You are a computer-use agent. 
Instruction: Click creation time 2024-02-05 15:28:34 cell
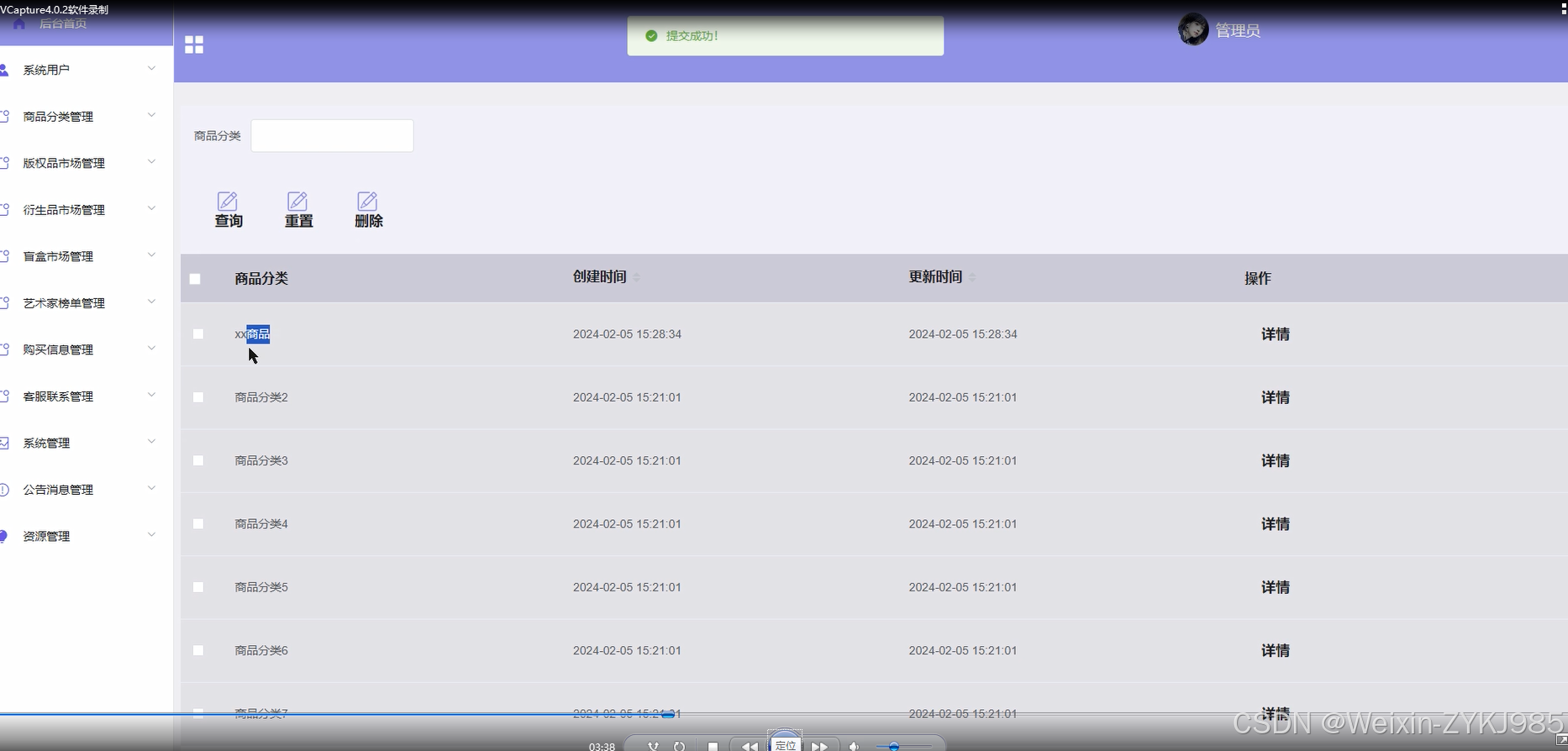tap(627, 334)
